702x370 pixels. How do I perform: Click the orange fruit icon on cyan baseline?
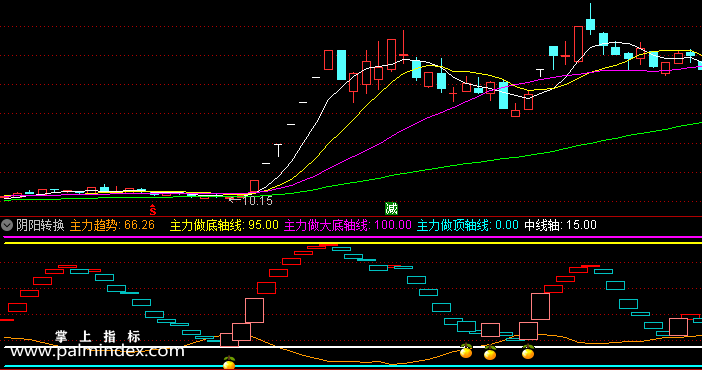[x=229, y=363]
